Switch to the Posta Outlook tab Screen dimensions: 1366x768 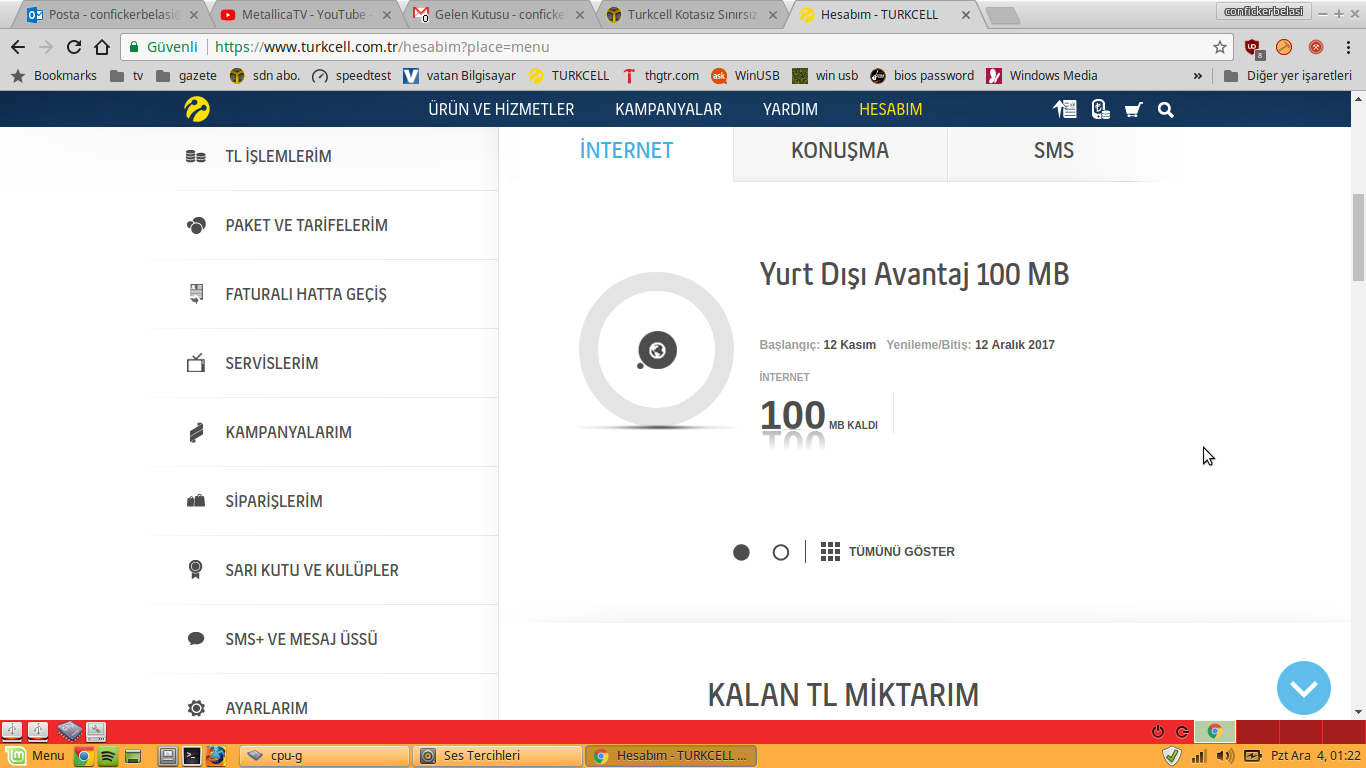112,15
